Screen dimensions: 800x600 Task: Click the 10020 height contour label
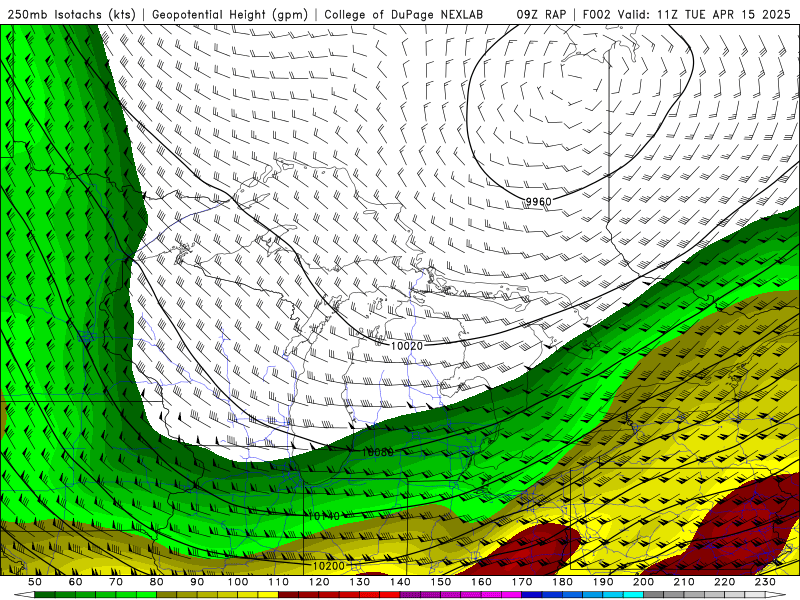[x=407, y=346]
